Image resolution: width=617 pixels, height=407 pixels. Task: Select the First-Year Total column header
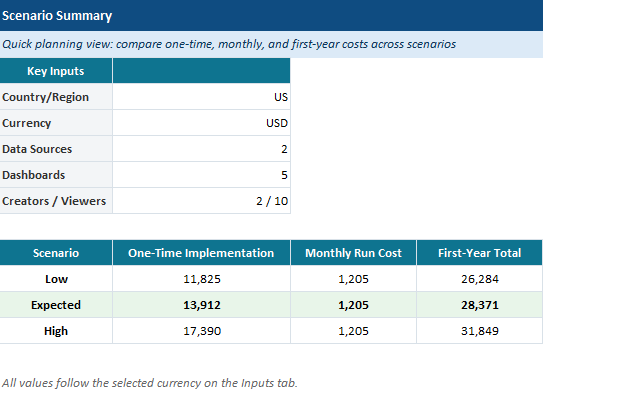coord(479,253)
